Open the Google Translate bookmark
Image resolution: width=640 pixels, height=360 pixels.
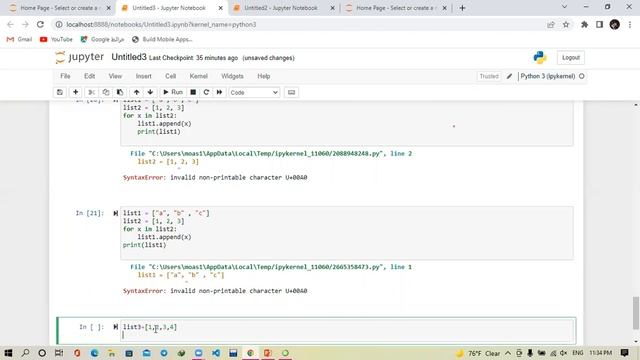coord(102,39)
